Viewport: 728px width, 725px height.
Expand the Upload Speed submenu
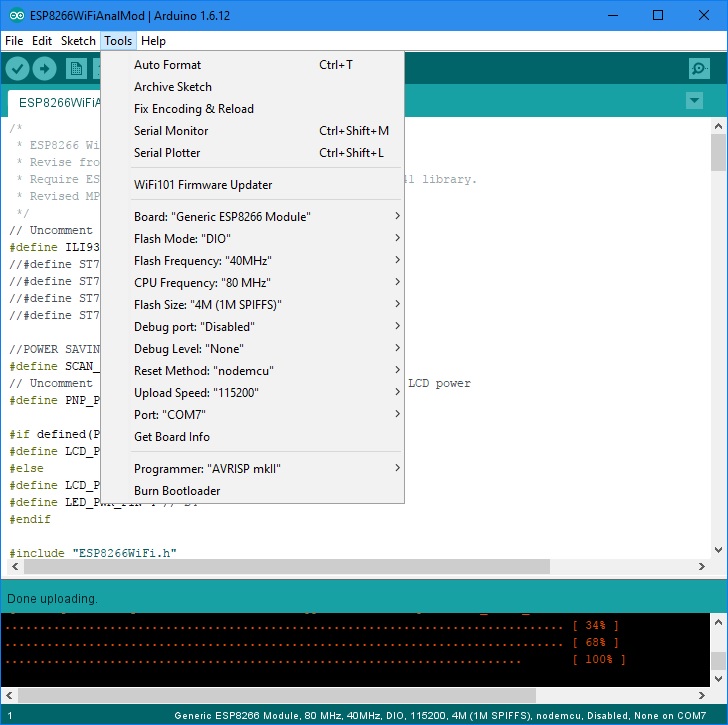click(x=266, y=393)
